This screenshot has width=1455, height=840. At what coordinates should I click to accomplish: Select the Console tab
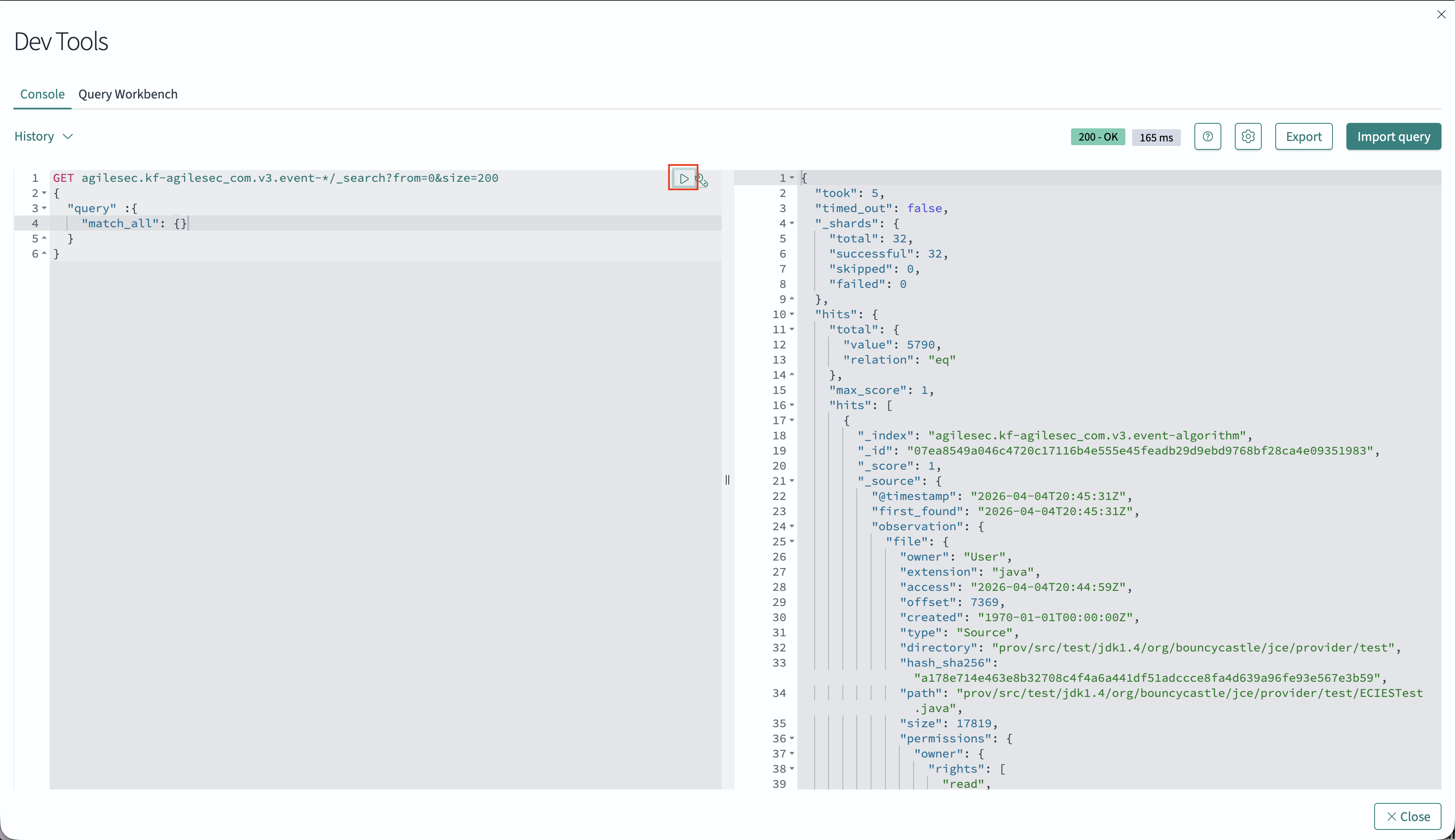click(42, 94)
